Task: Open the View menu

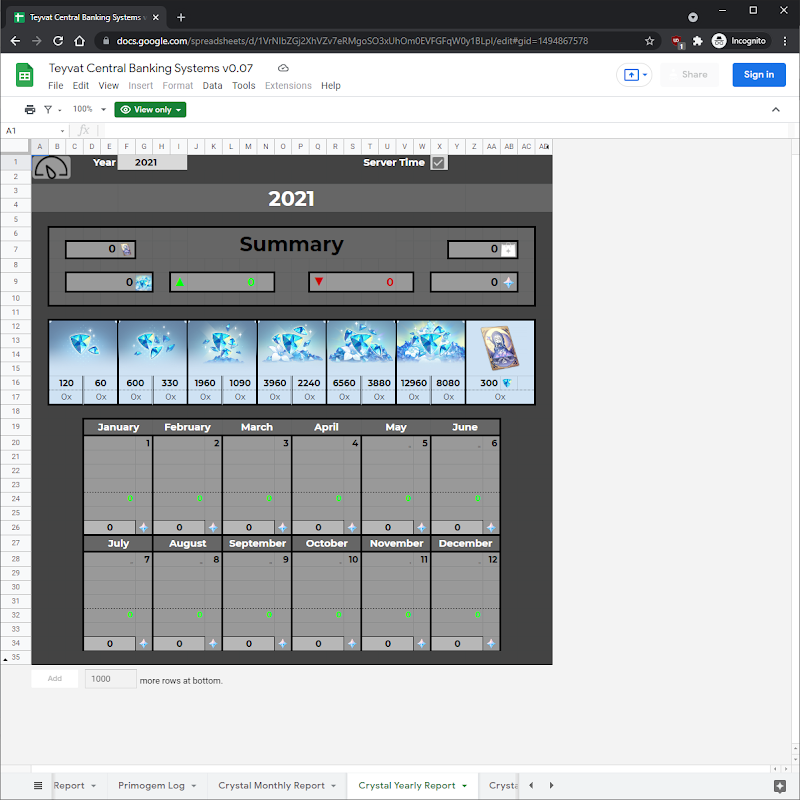Action: (109, 86)
